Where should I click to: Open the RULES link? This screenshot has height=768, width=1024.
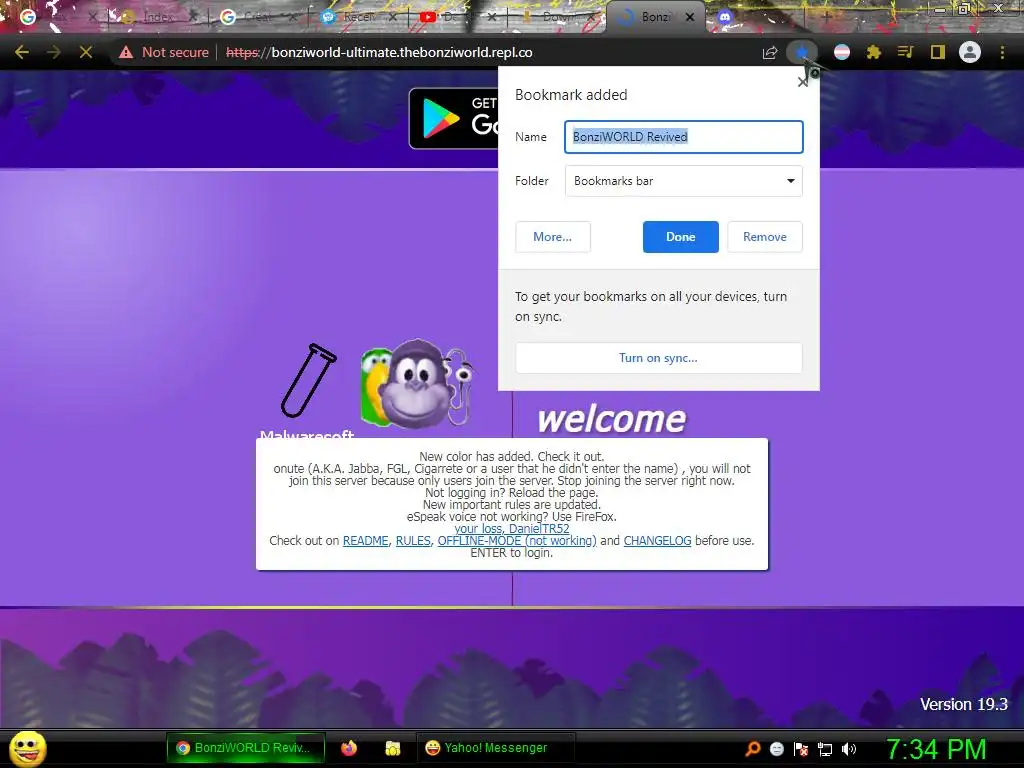[413, 541]
